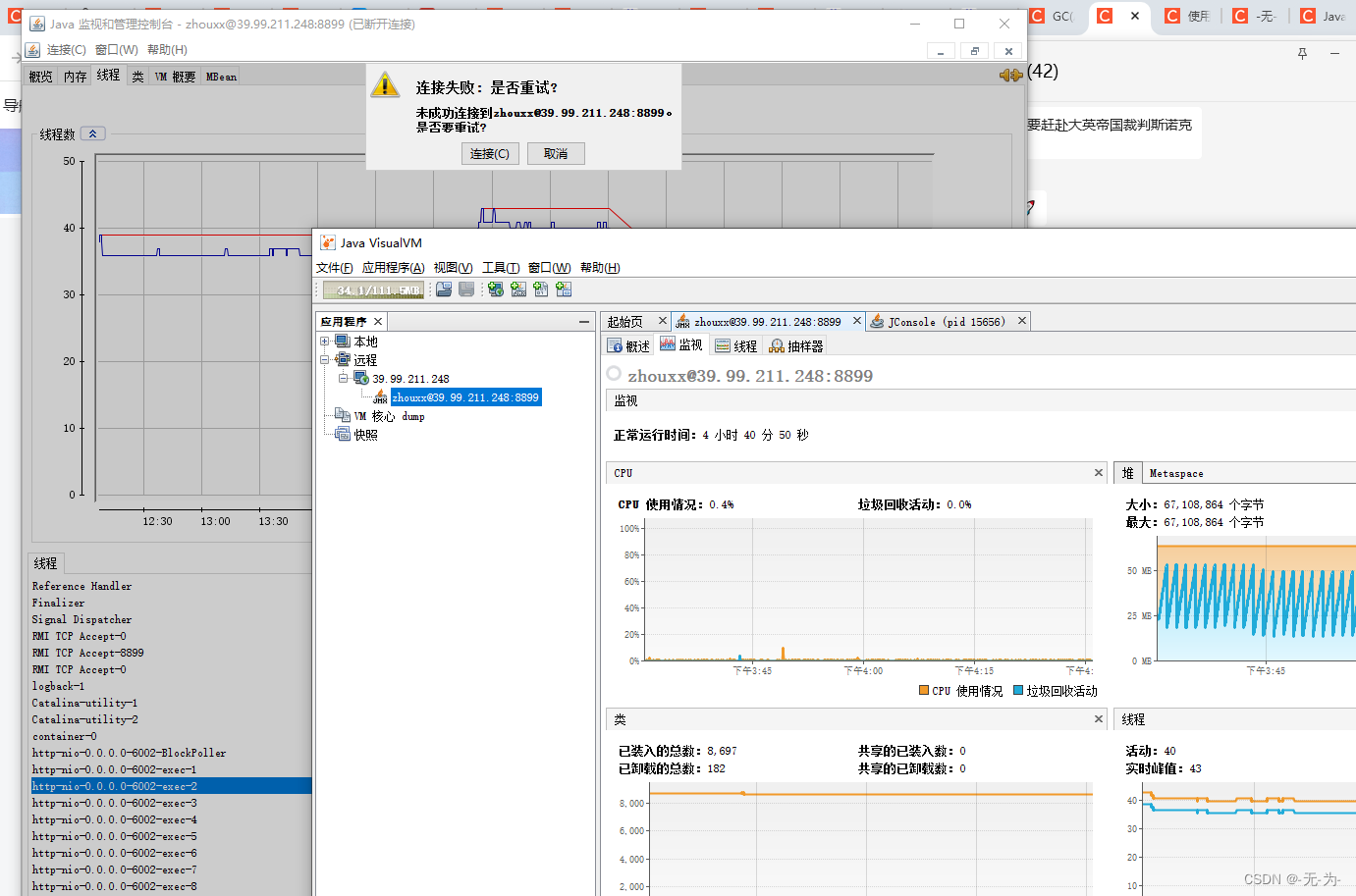Image resolution: width=1356 pixels, height=896 pixels.
Task: Collapse the 远程 node in Applications tree
Action: point(325,359)
